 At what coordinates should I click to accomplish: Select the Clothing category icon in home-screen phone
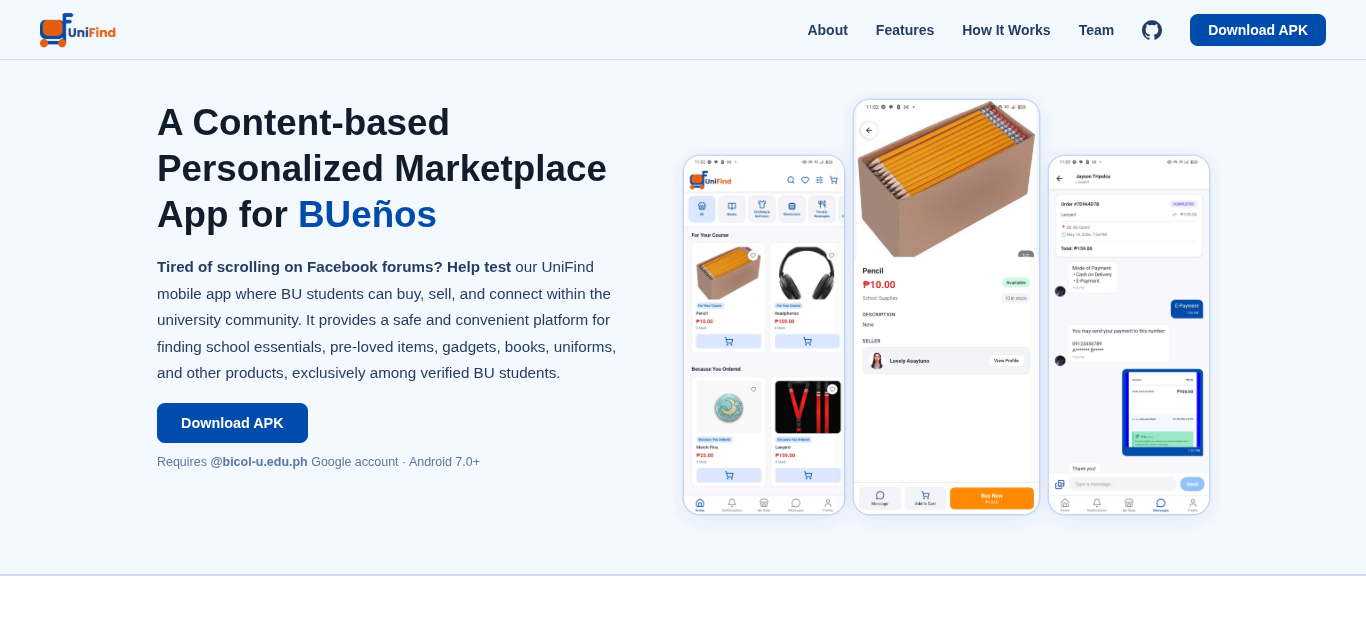point(762,209)
